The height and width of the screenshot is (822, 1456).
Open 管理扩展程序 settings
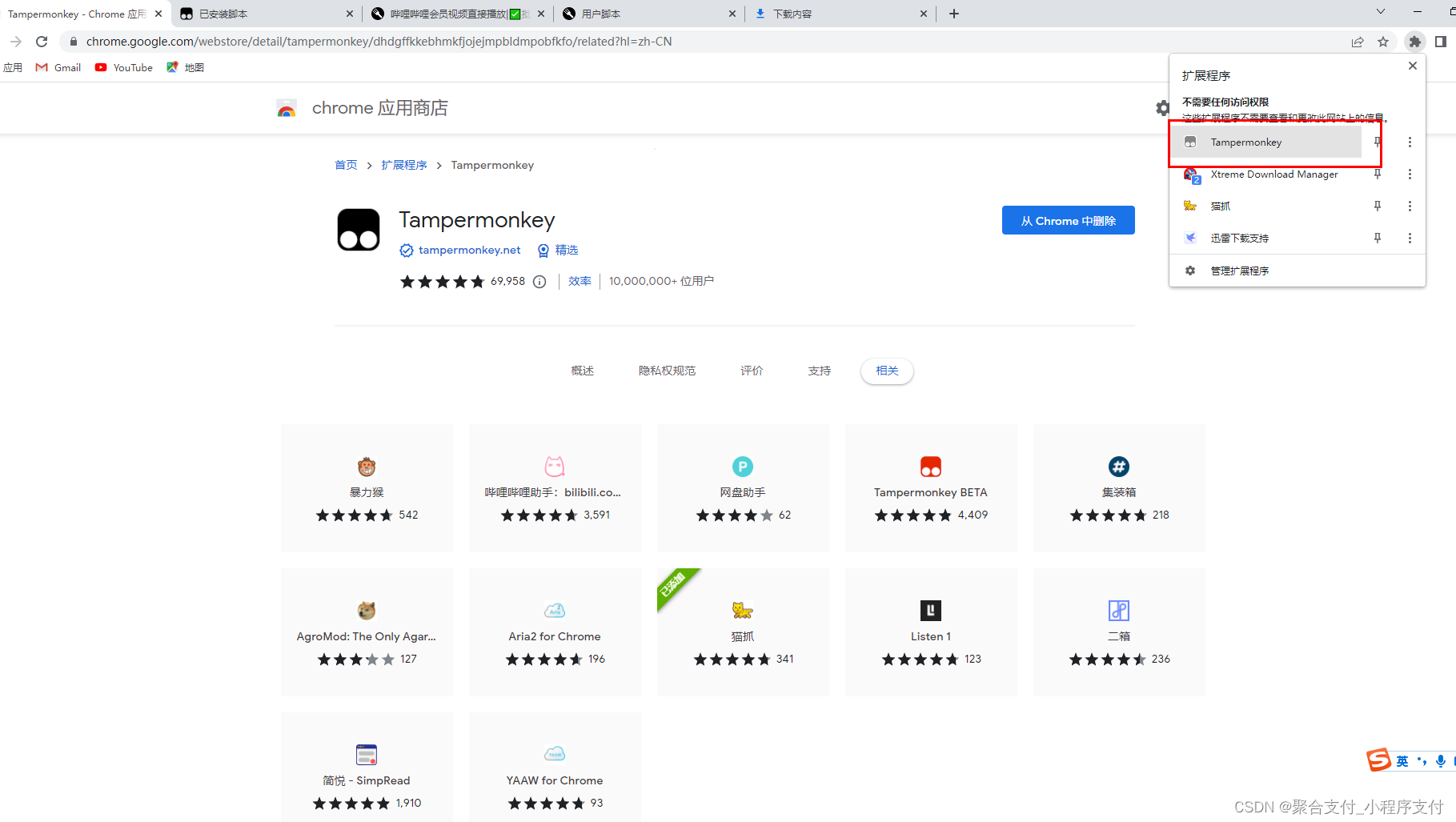coord(1297,271)
